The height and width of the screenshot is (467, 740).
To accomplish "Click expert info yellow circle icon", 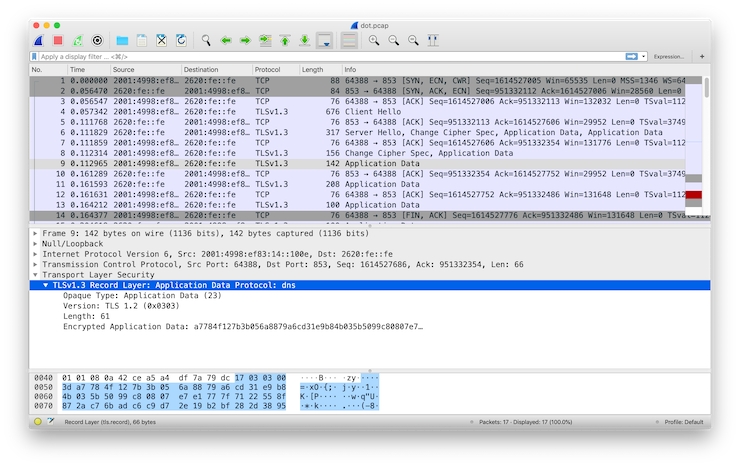I will [x=38, y=422].
